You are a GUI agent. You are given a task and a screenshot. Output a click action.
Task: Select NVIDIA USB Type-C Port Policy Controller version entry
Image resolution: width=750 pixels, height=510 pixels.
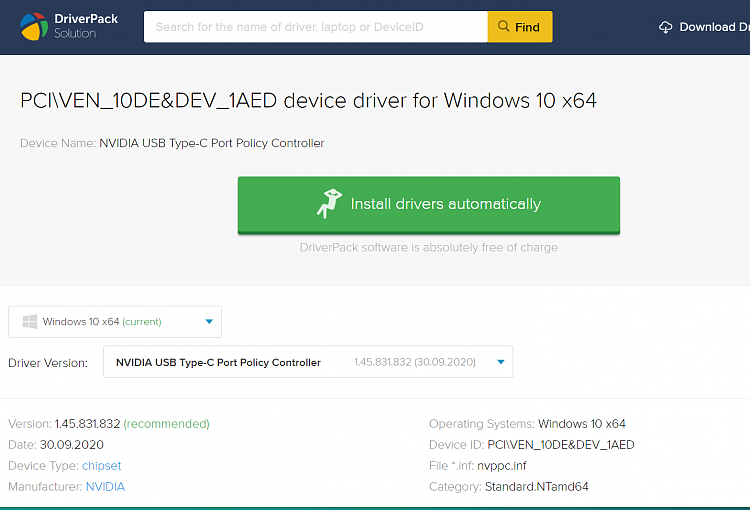click(x=308, y=362)
